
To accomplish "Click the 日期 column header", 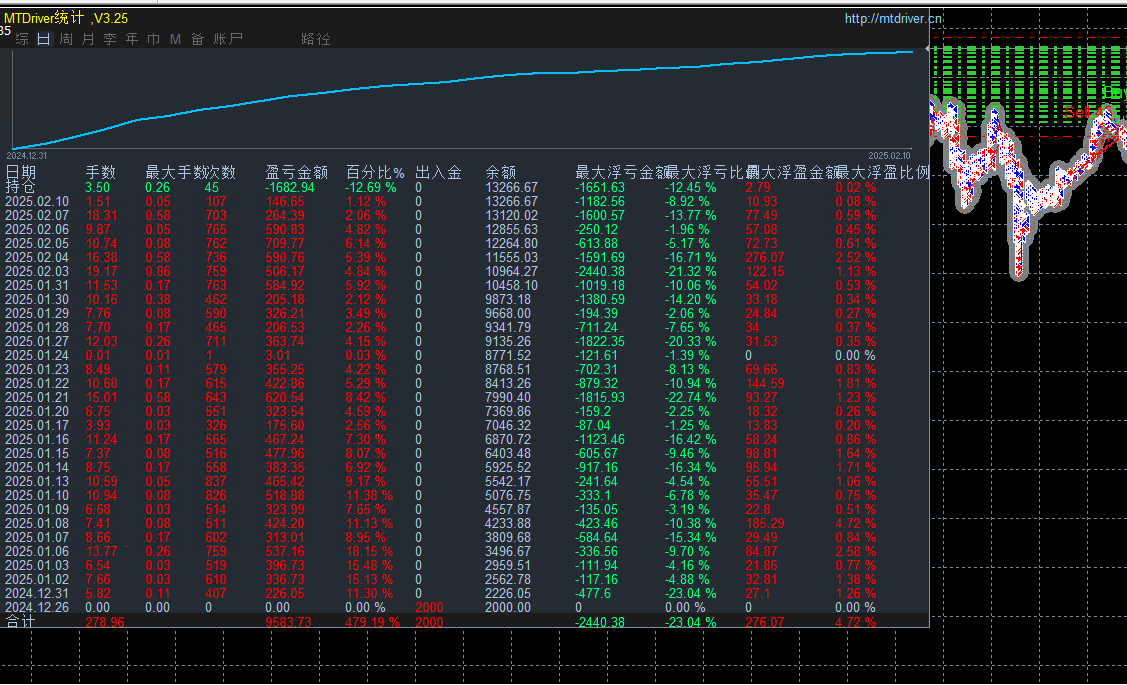I will [x=21, y=173].
